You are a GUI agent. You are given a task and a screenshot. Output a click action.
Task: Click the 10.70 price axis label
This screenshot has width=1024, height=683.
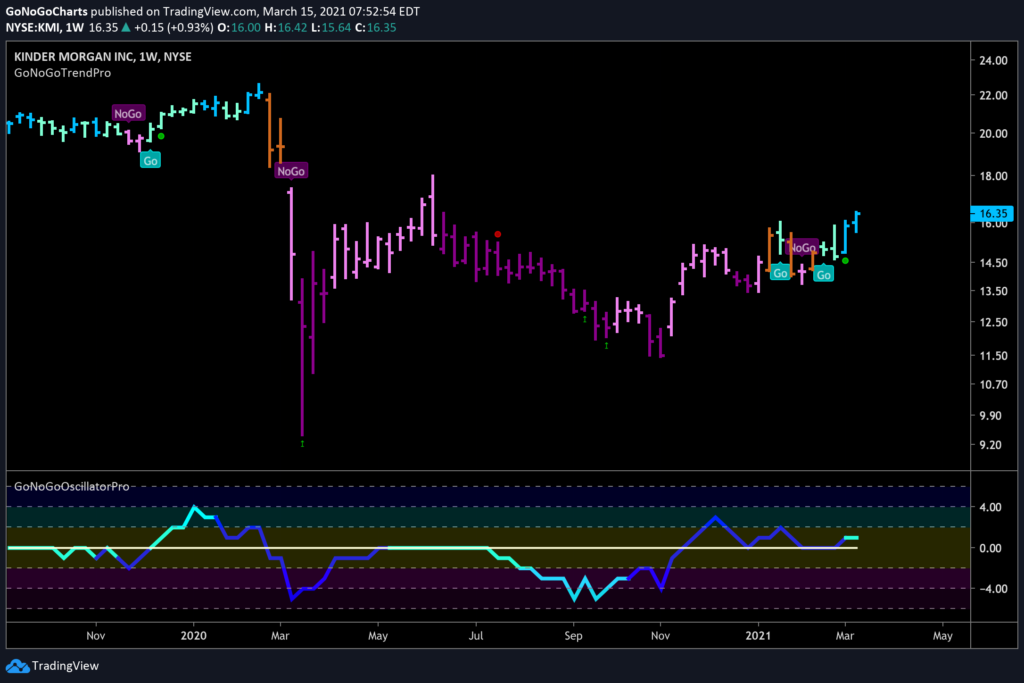point(993,385)
